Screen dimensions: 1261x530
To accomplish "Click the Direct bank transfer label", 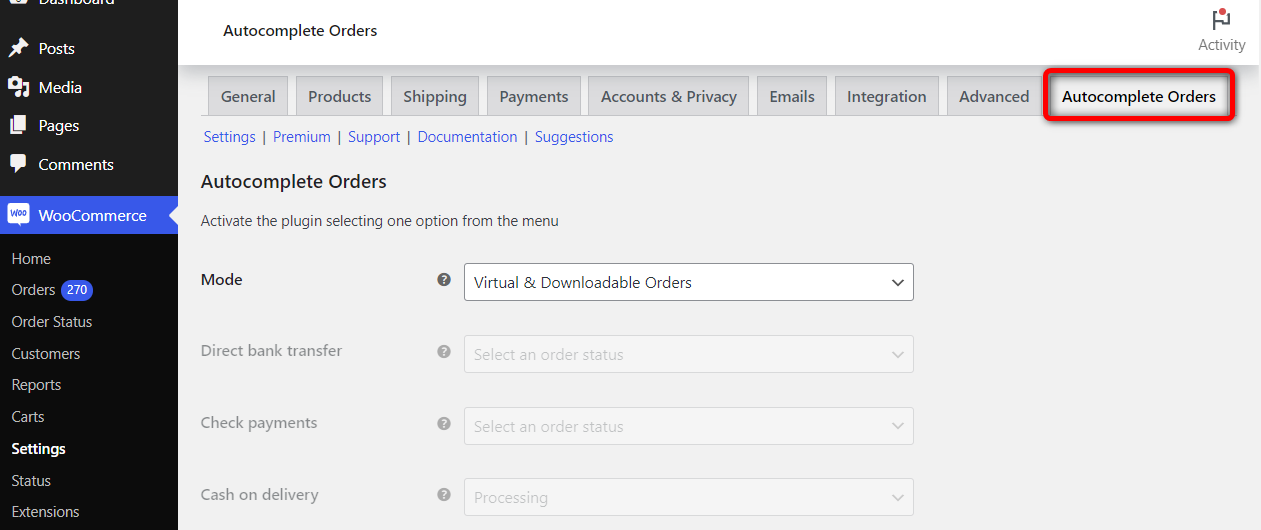I will [x=271, y=351].
